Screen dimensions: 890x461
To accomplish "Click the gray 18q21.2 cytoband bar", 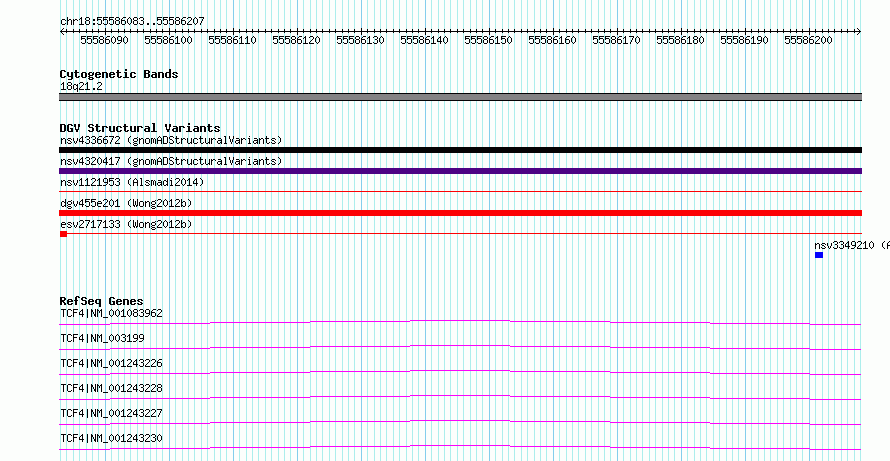I will (x=460, y=97).
